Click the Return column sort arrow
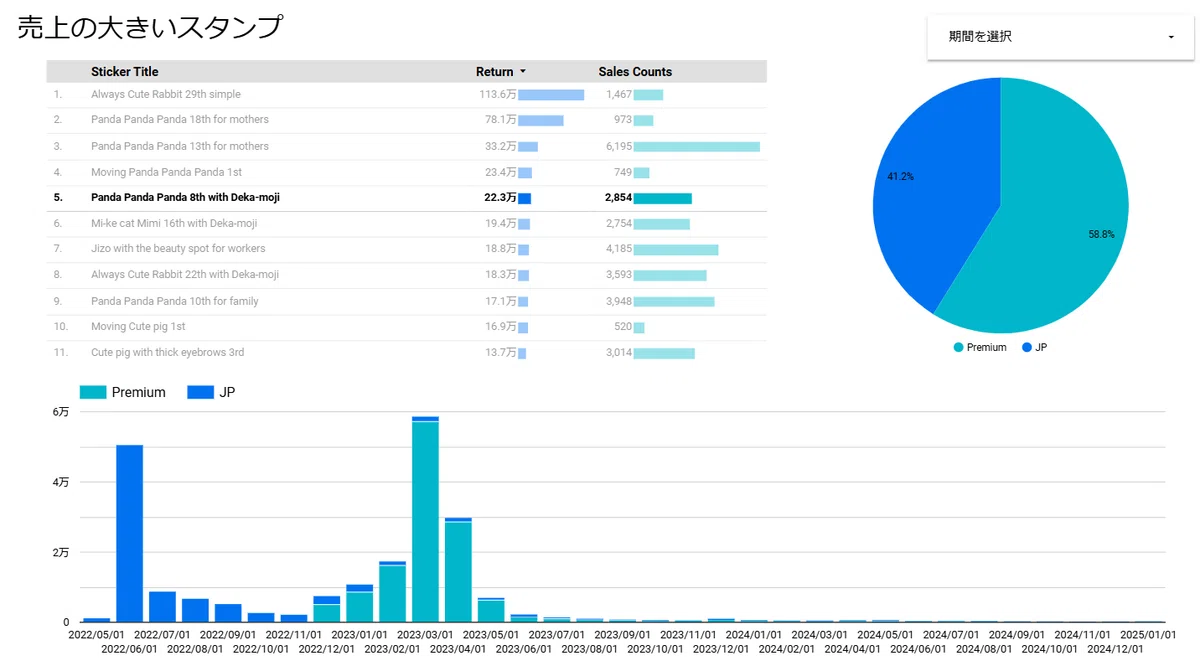Image resolution: width=1200 pixels, height=665 pixels. [x=523, y=72]
